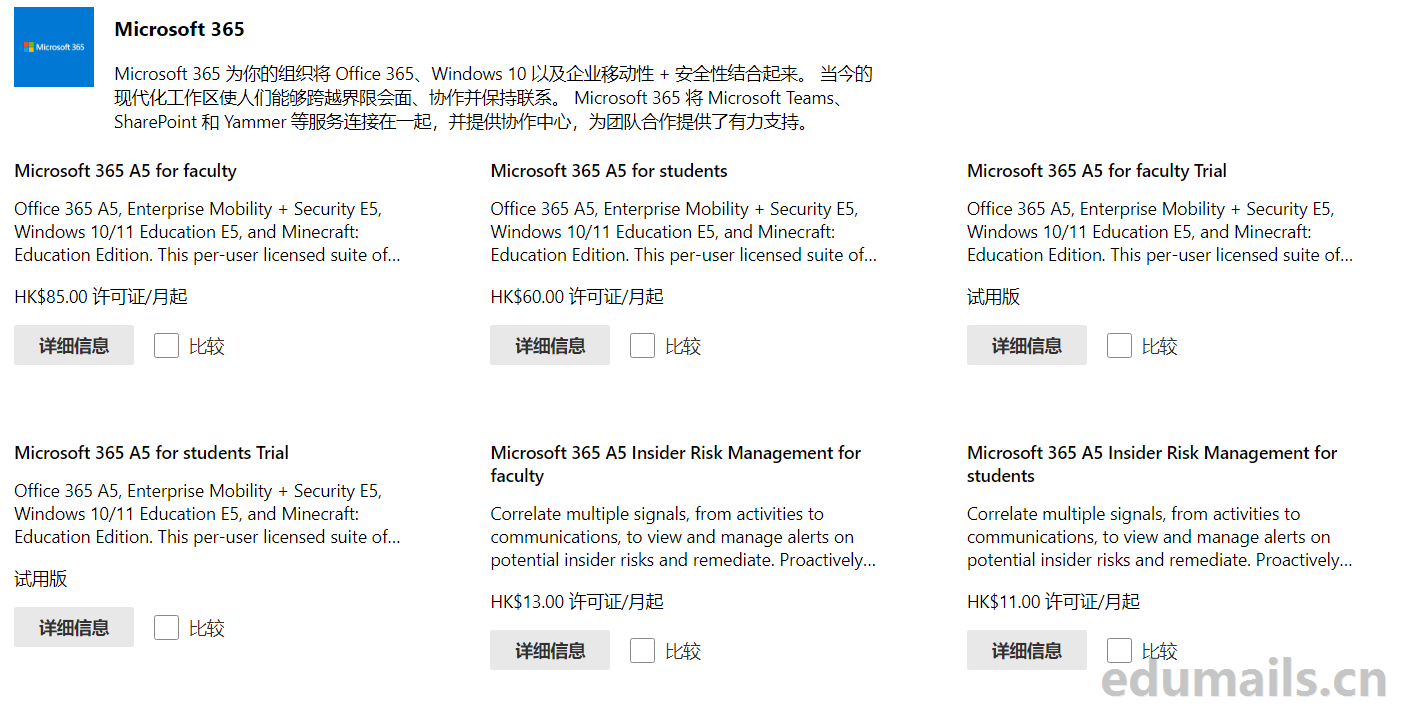
Task: Check the 比较 checkbox for Microsoft 365 A5 for faculty
Action: click(x=166, y=345)
